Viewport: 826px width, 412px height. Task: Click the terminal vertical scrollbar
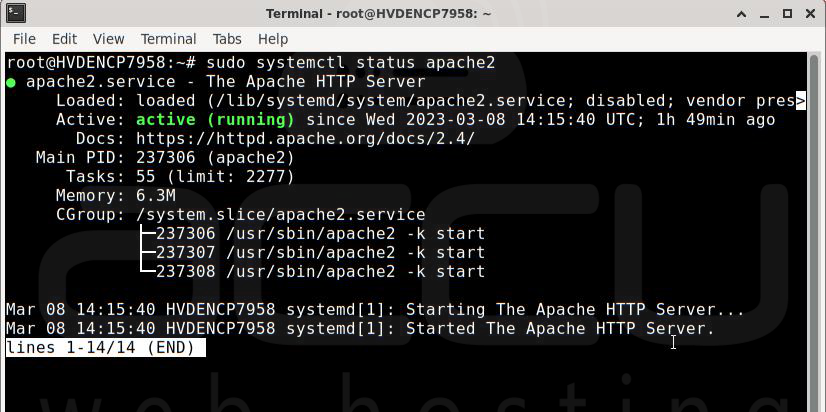[x=814, y=232]
